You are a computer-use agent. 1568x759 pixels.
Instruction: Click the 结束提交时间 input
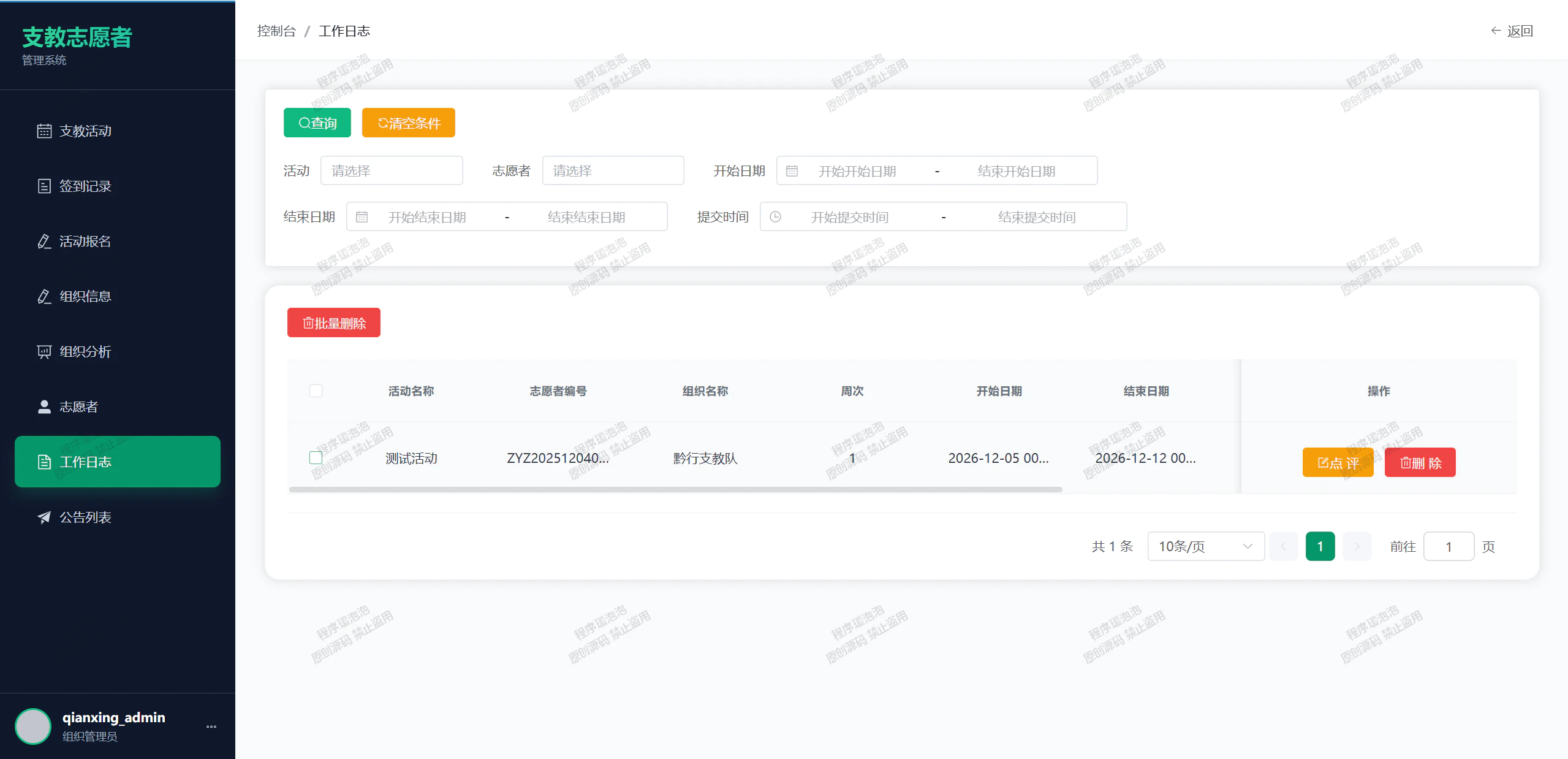click(1037, 217)
